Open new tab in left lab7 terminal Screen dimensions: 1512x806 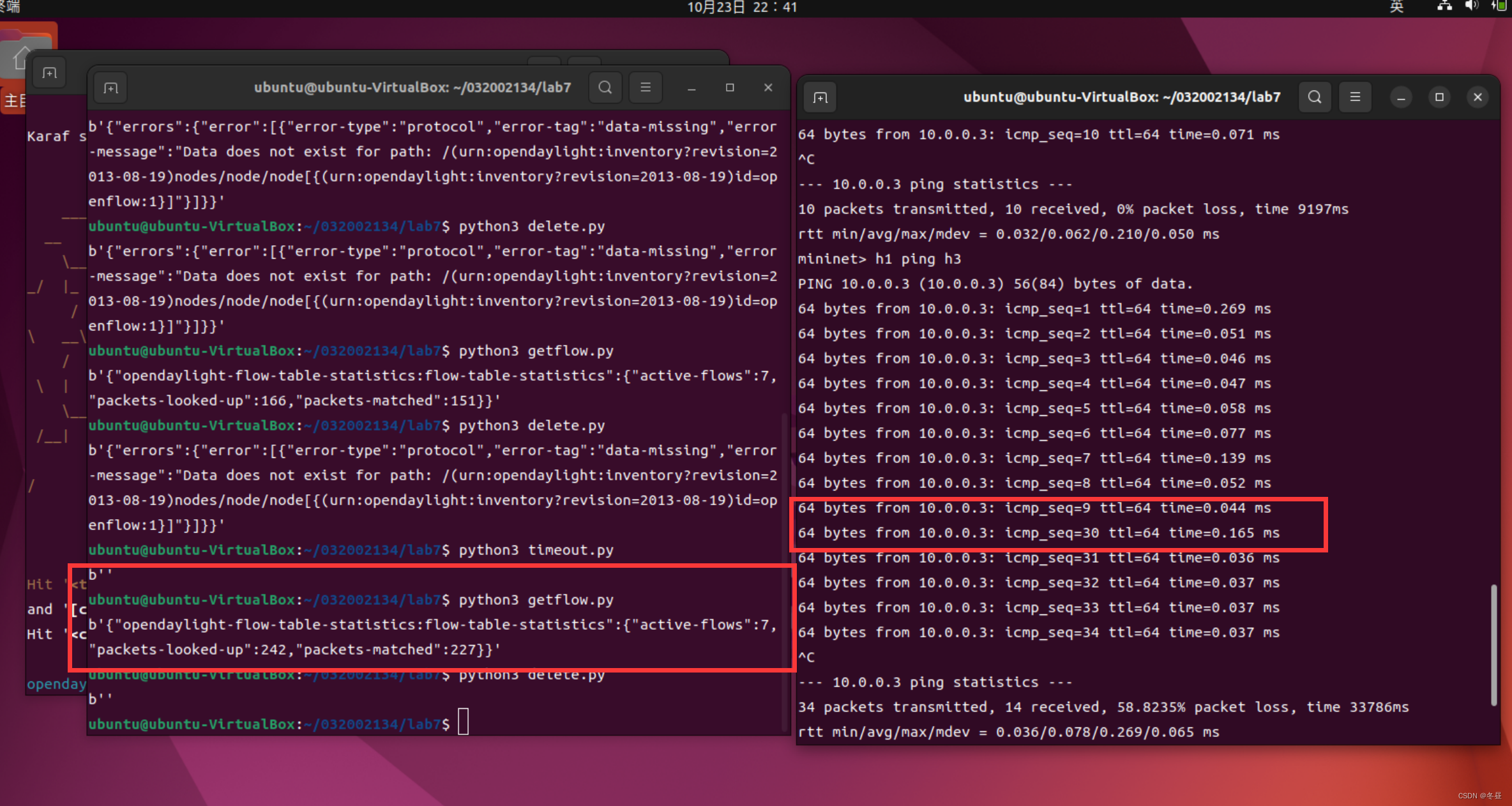pos(111,88)
